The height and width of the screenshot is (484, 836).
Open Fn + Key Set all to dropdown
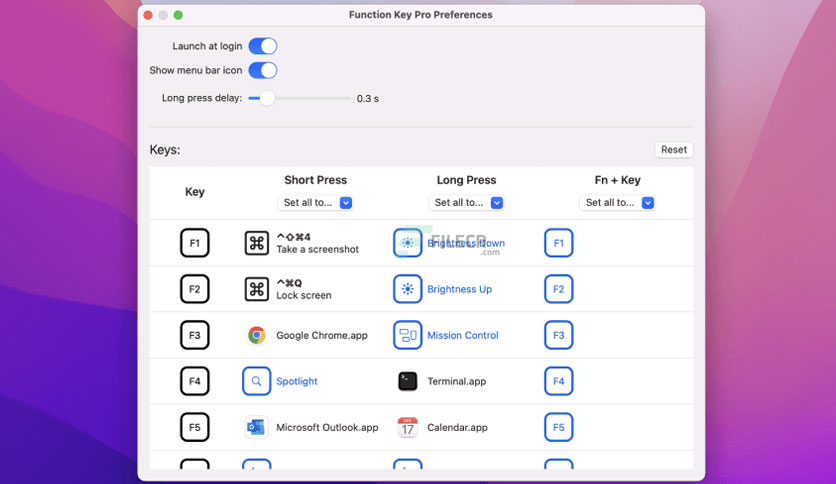coord(617,203)
